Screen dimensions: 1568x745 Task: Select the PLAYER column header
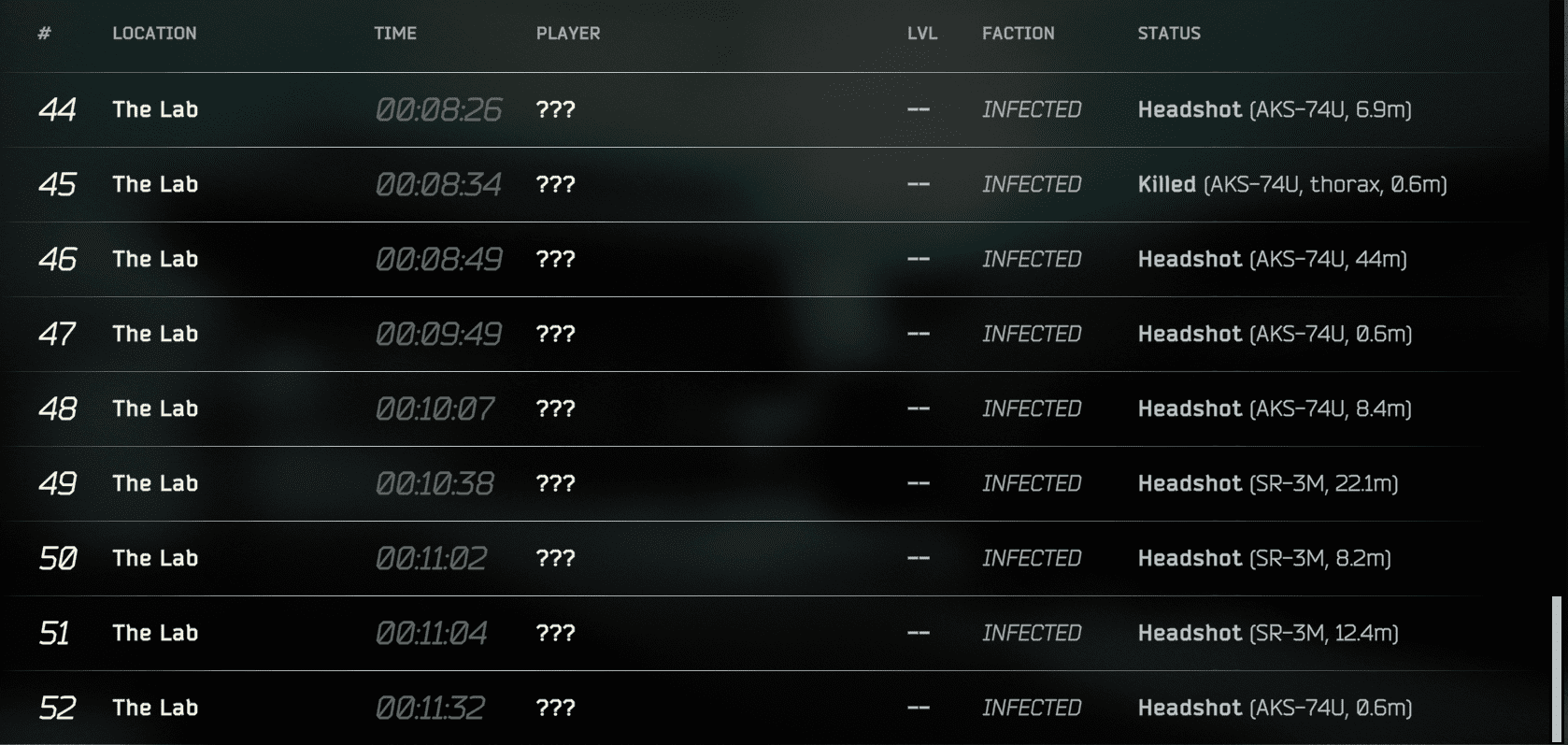(568, 34)
